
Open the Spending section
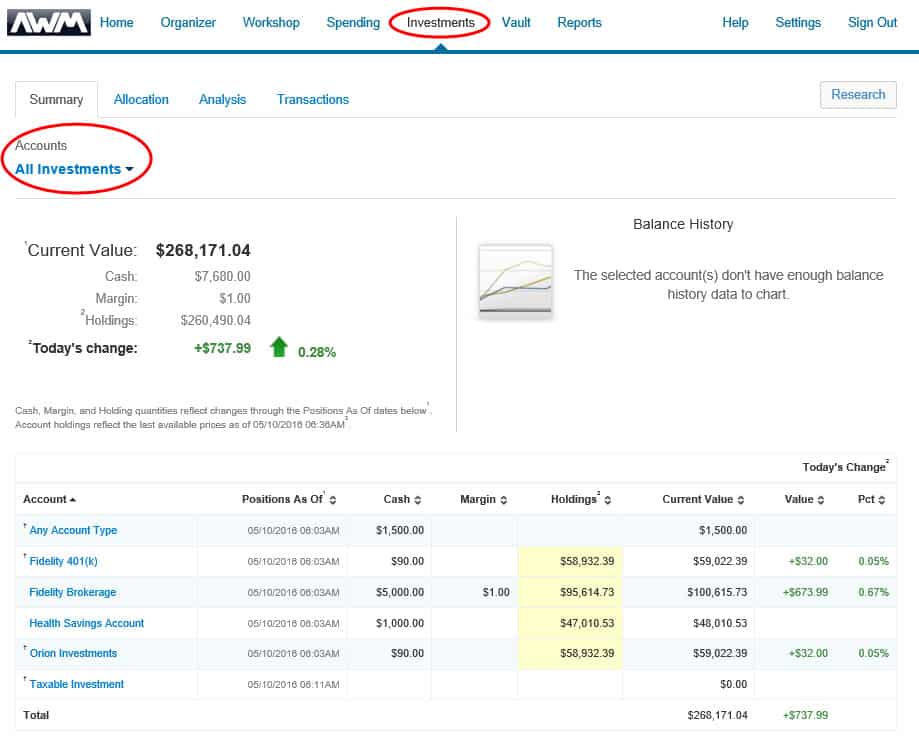[353, 23]
